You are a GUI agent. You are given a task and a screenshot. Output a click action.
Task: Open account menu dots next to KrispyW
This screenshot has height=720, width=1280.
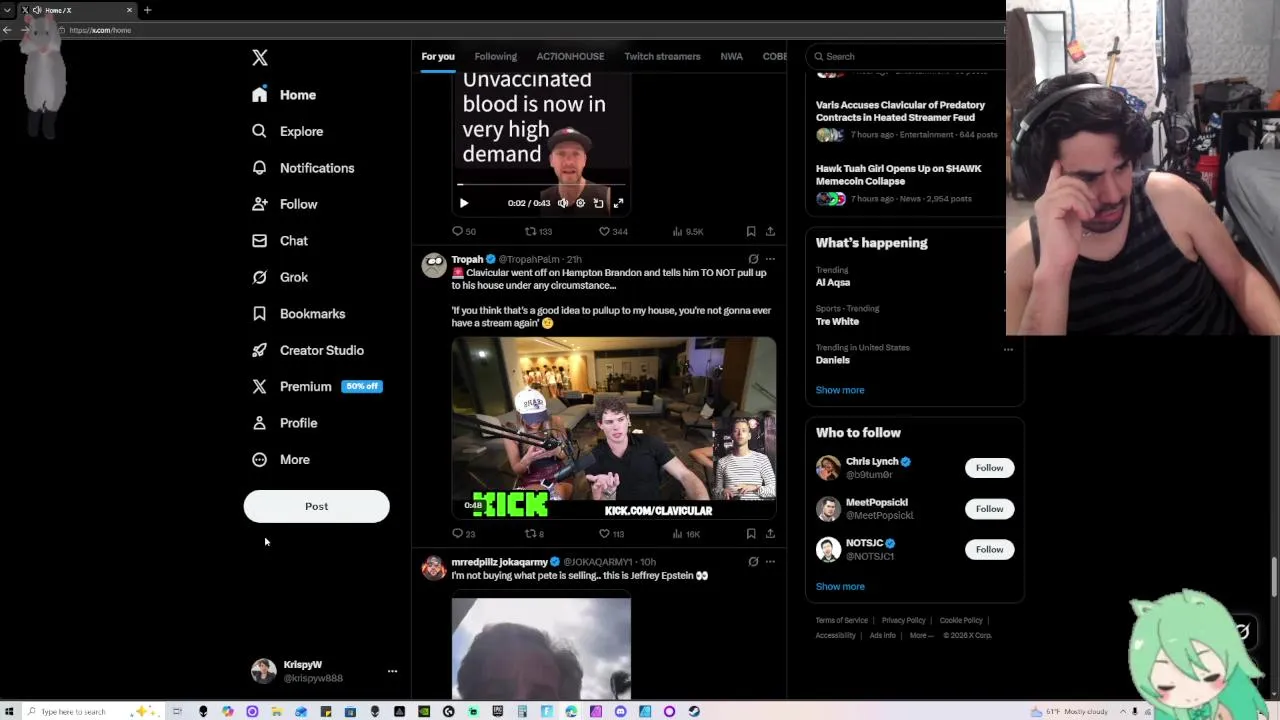(392, 671)
